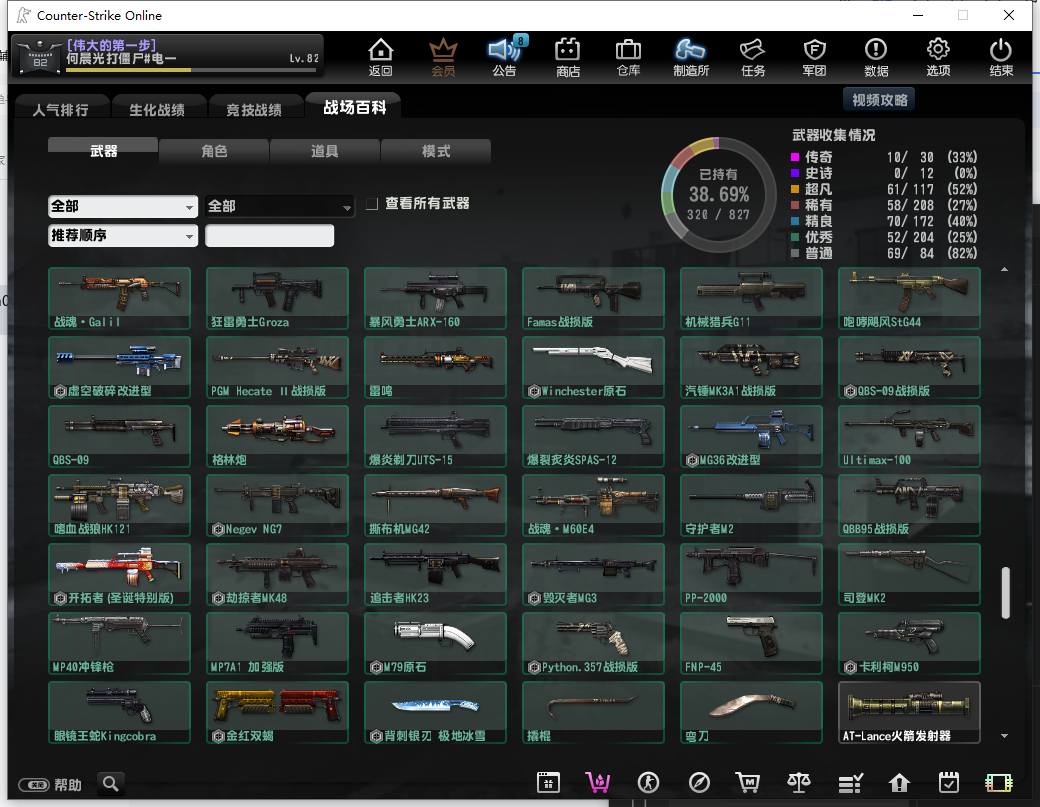
Task: Switch to the 生化战绩 tab
Action: click(x=157, y=109)
